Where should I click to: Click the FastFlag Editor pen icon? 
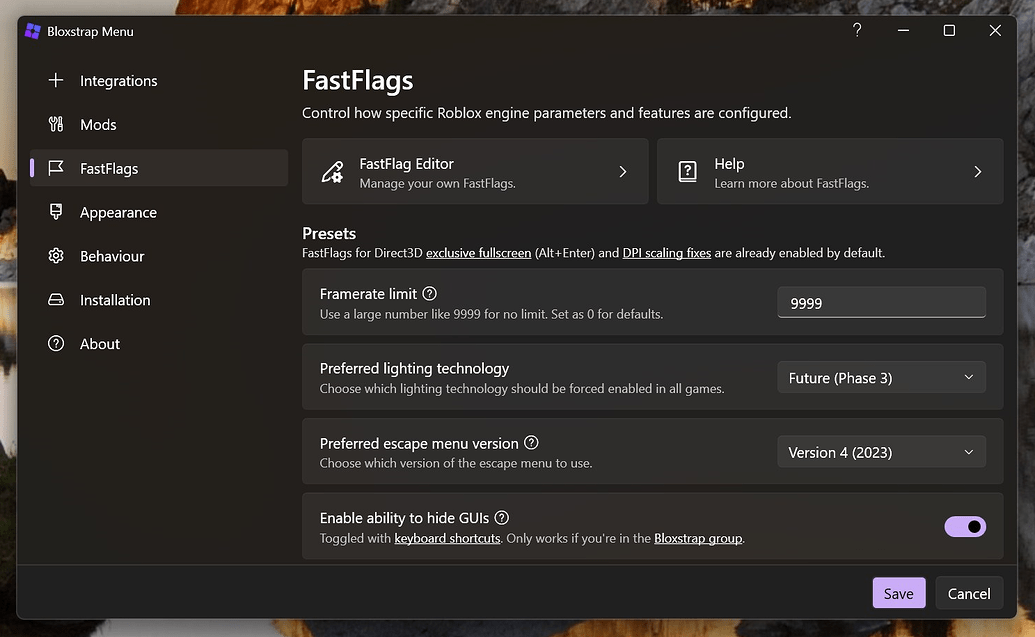[x=332, y=171]
